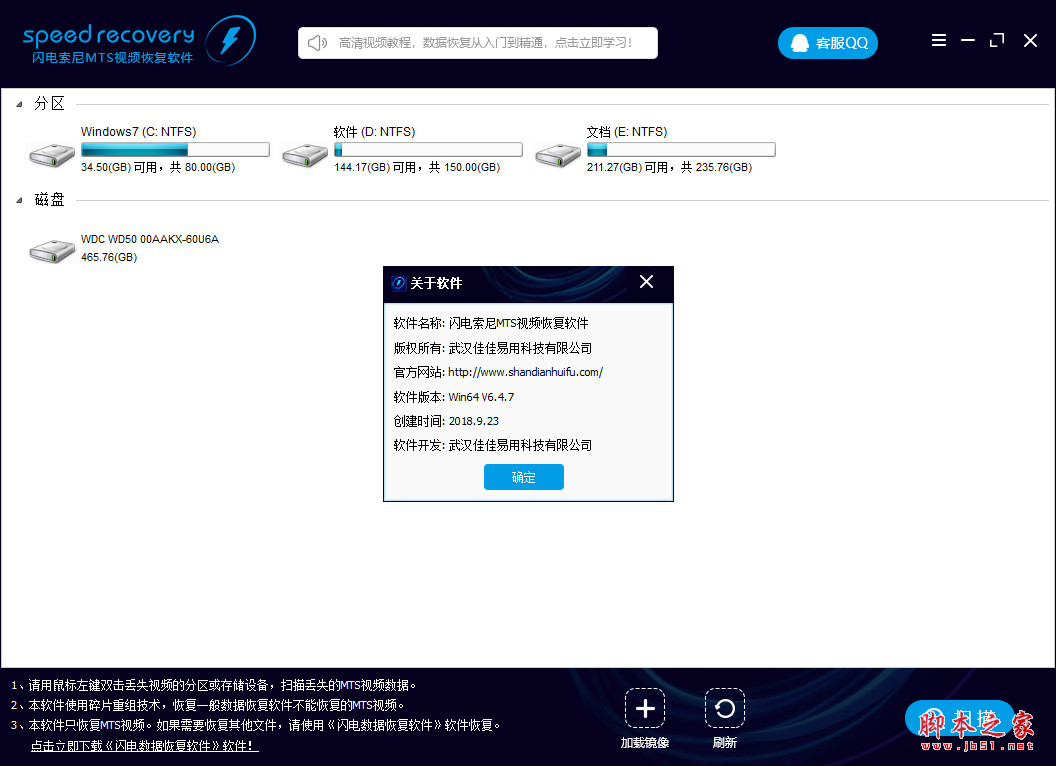
Task: Open the hamburger menu in the title bar
Action: pos(938,40)
